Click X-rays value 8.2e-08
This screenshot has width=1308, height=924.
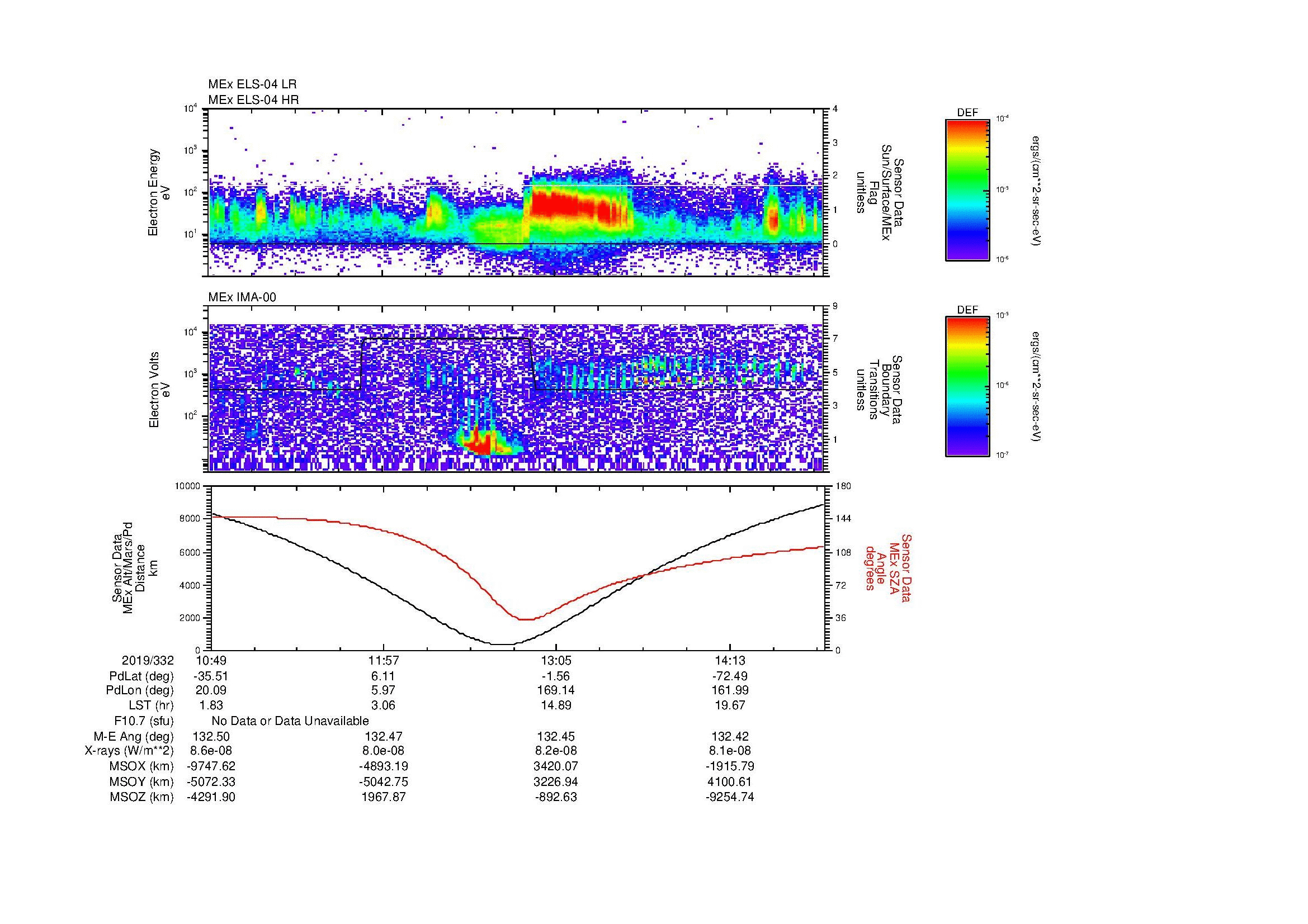pyautogui.click(x=556, y=751)
